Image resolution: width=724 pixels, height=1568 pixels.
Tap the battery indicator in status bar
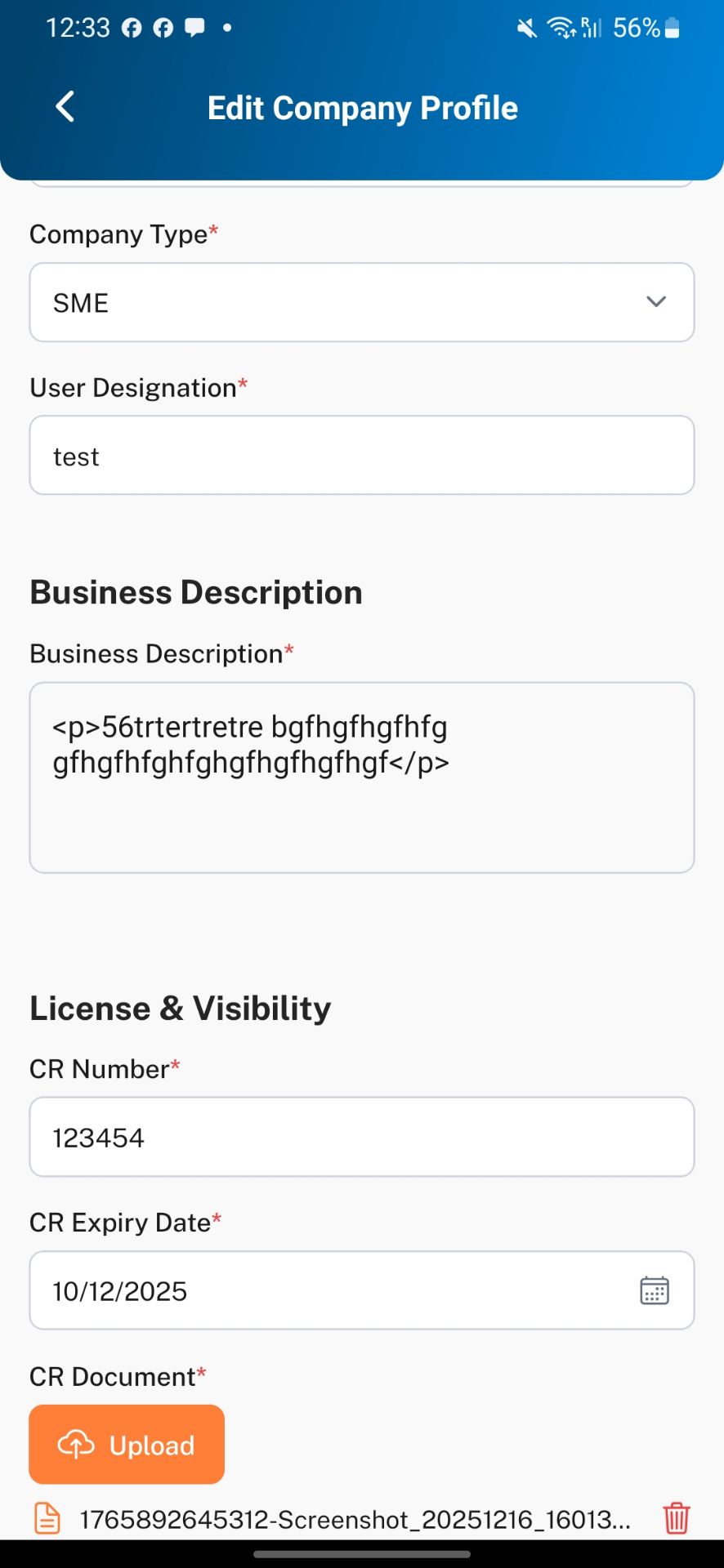click(672, 28)
